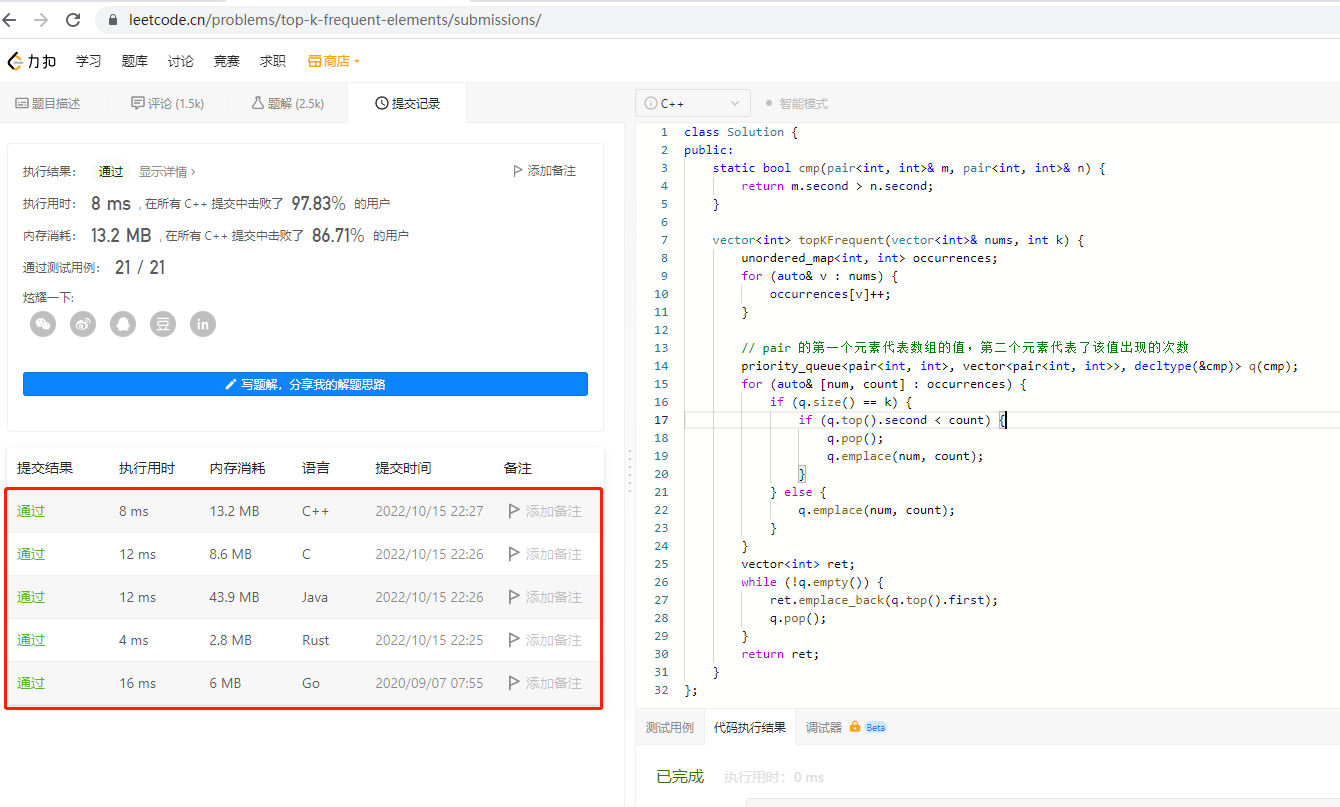Screen dimensions: 1340x807
Task: Click the 内存消耗 column header
Action: coord(238,468)
